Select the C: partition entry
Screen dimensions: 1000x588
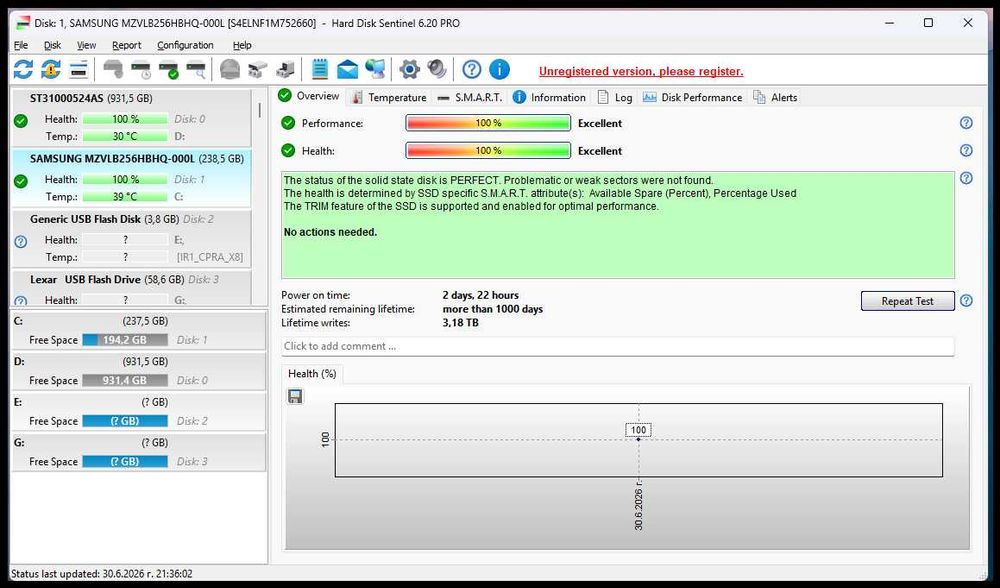pyautogui.click(x=138, y=330)
